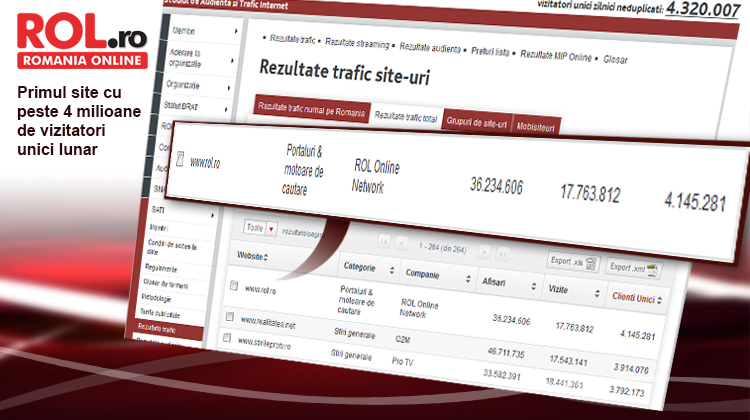Open the Rezultate streaming link
Image resolution: width=750 pixels, height=420 pixels.
pyautogui.click(x=357, y=43)
